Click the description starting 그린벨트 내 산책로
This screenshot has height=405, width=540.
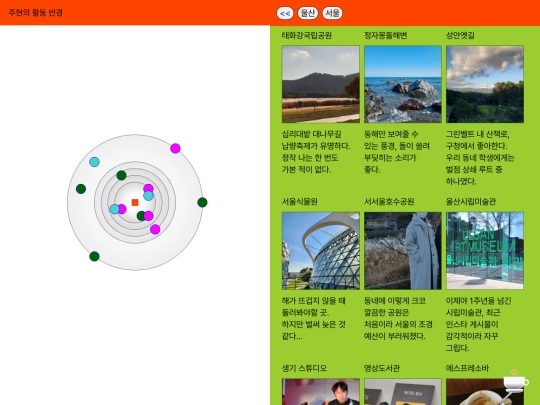[480, 158]
